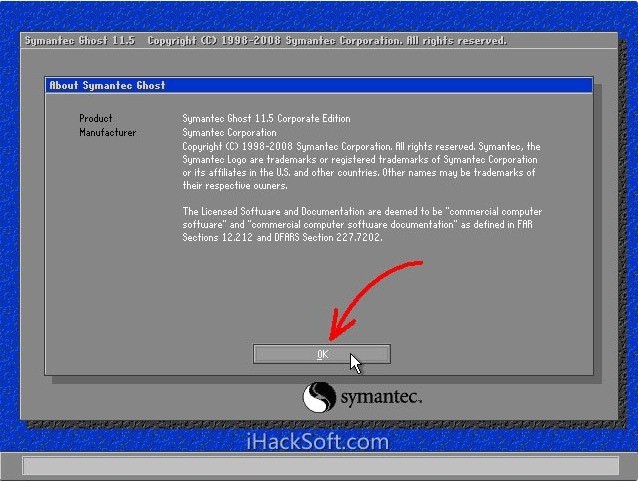Screen dimensions: 638x481
Task: Click the Licensed Software and Documentation paragraph
Action: (362, 211)
